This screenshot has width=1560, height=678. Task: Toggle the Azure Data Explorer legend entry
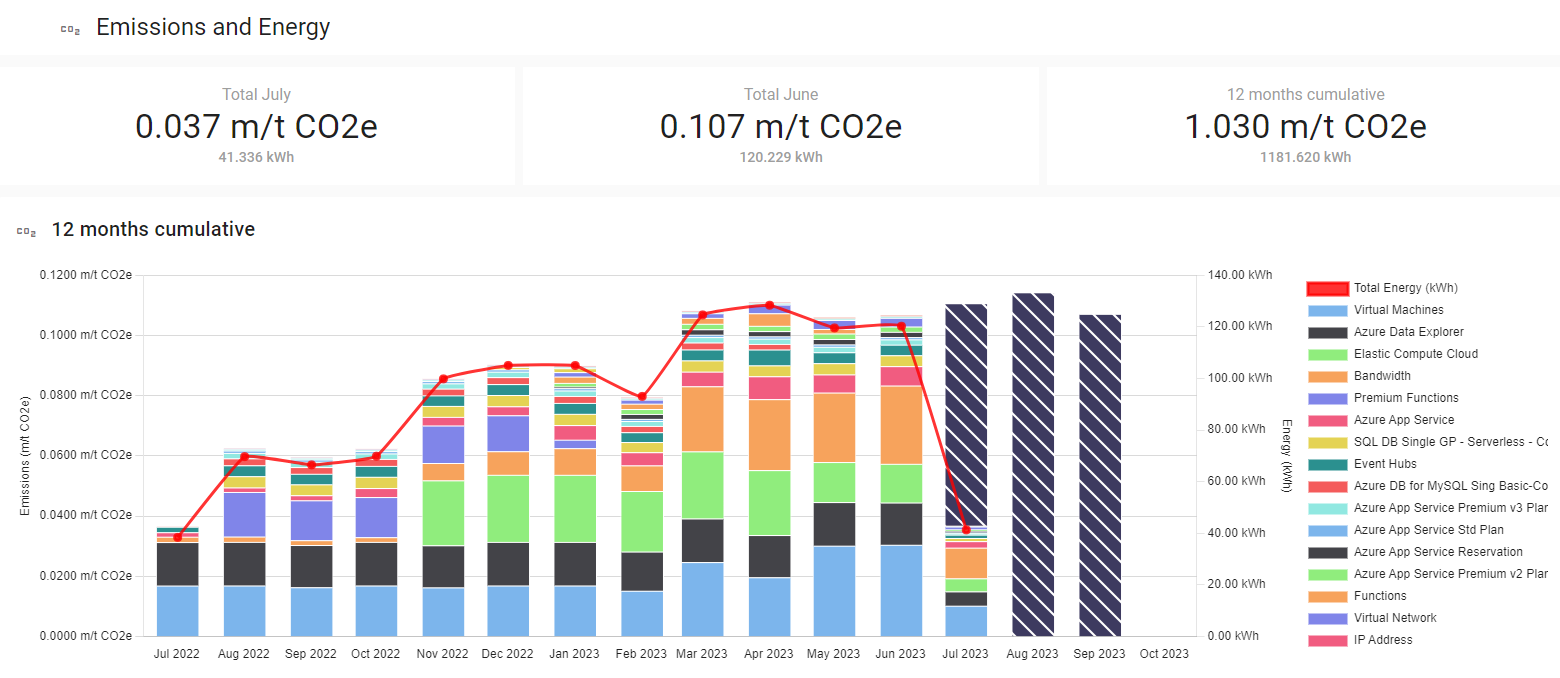(x=1408, y=332)
